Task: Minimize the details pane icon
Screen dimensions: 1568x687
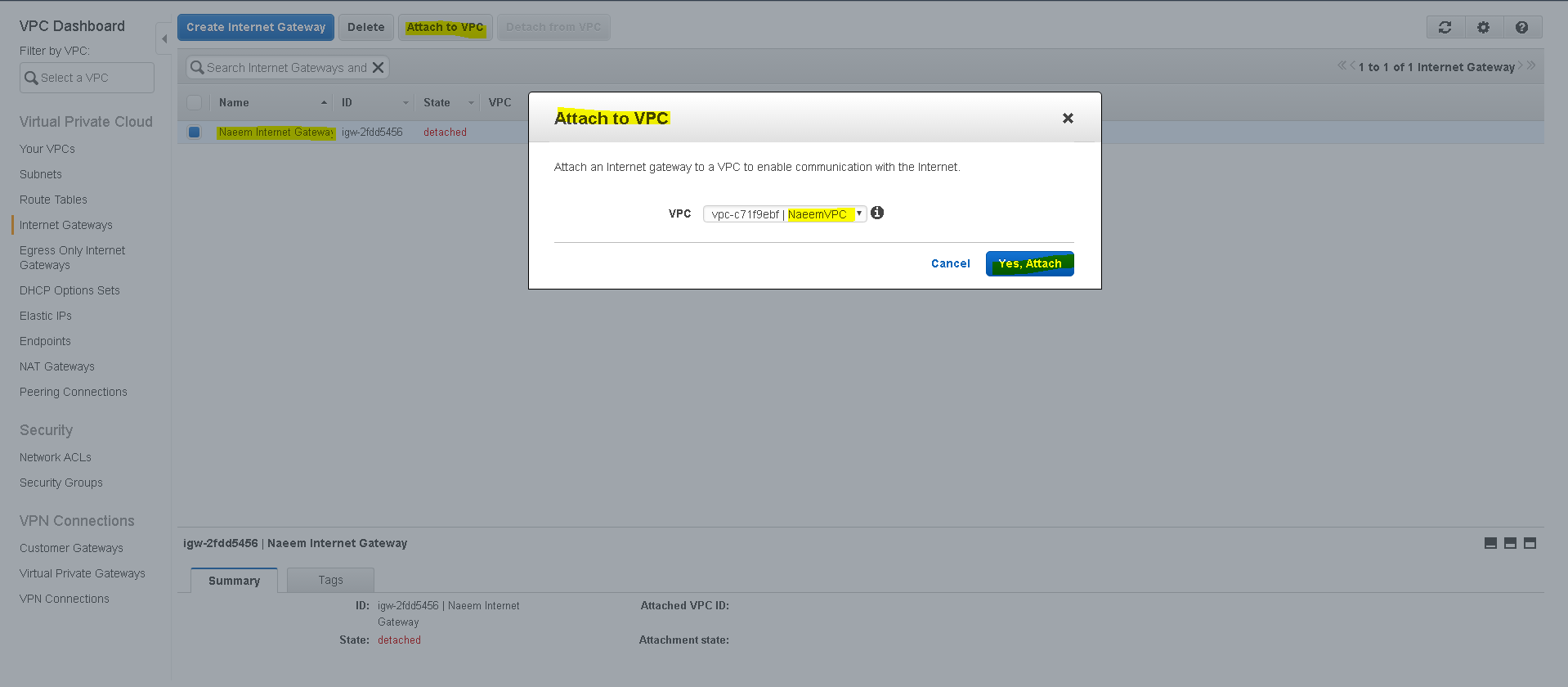Action: (x=1491, y=543)
